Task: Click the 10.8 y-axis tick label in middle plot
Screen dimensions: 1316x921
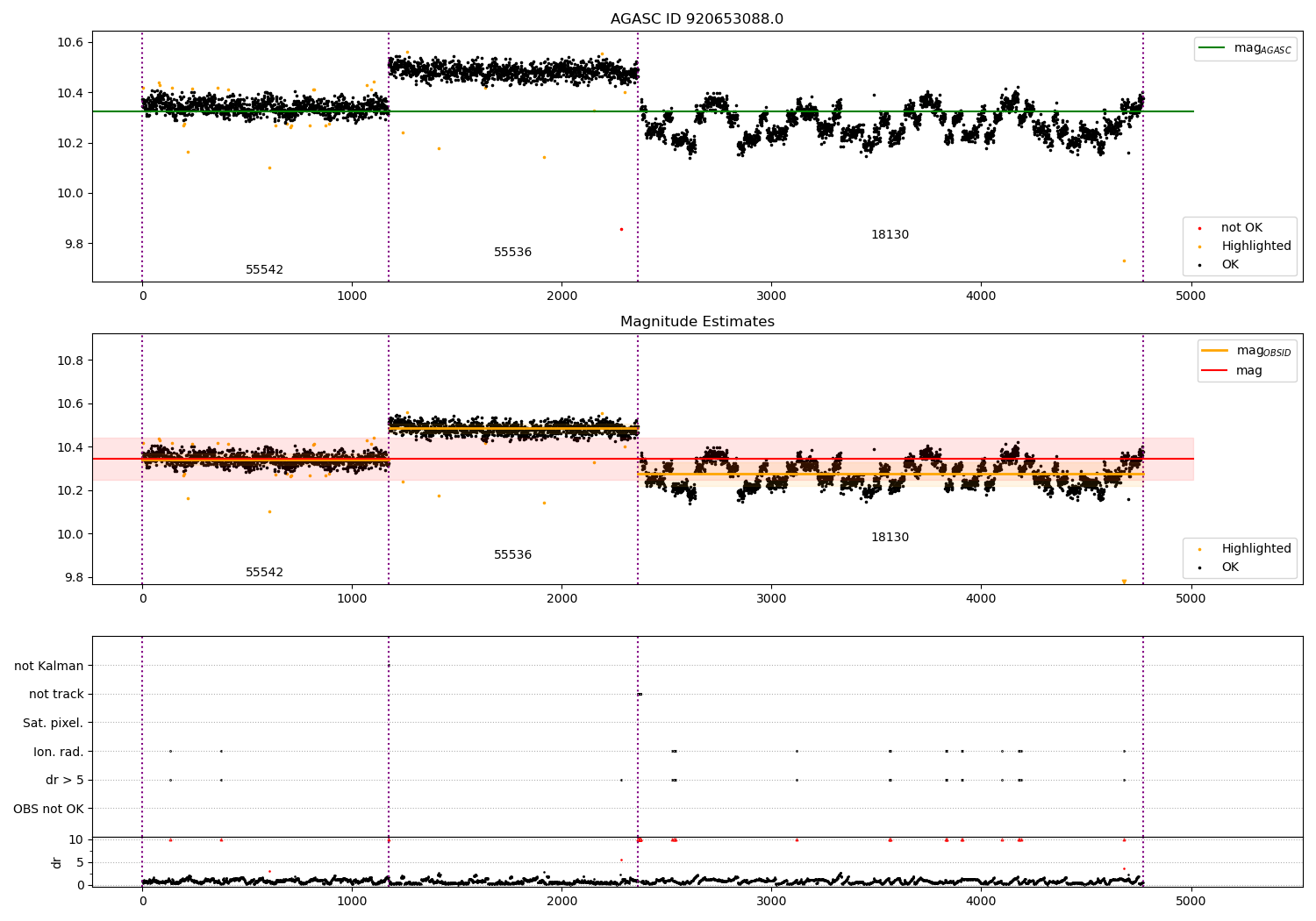Action: pos(69,361)
